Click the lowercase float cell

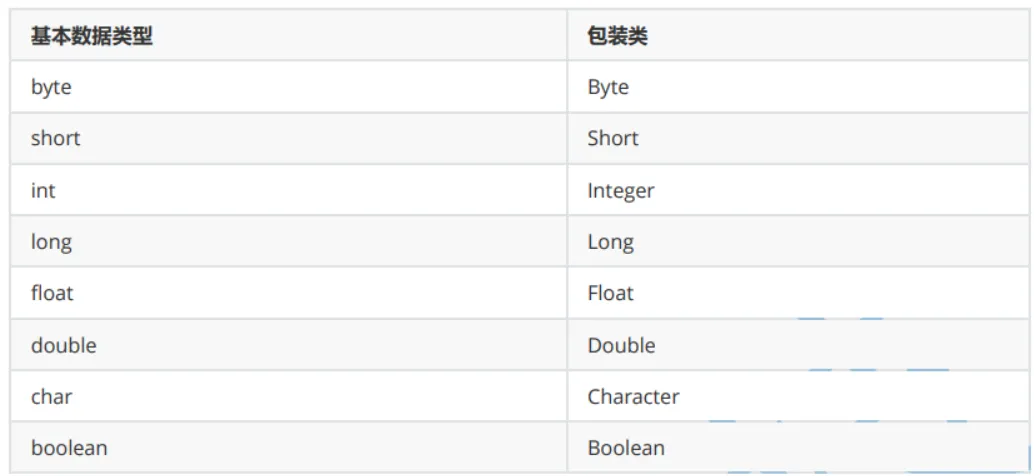point(52,293)
